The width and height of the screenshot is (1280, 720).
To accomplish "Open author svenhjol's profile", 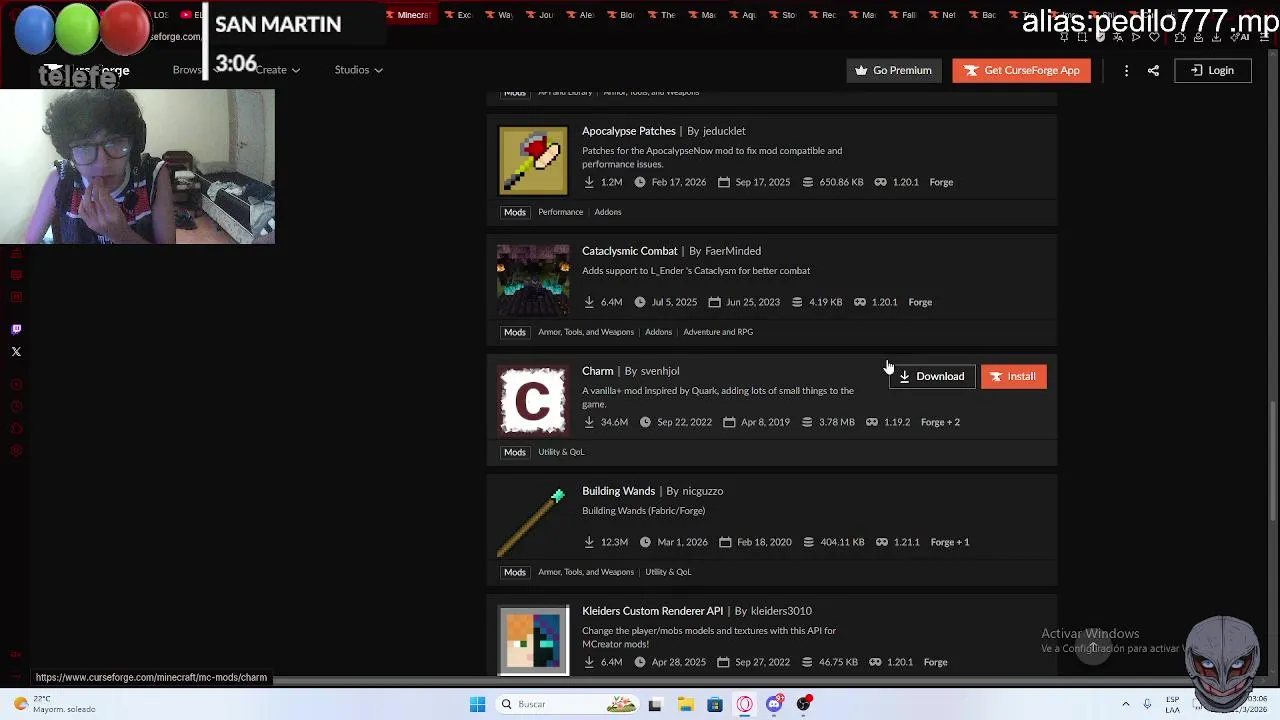I will [x=660, y=371].
